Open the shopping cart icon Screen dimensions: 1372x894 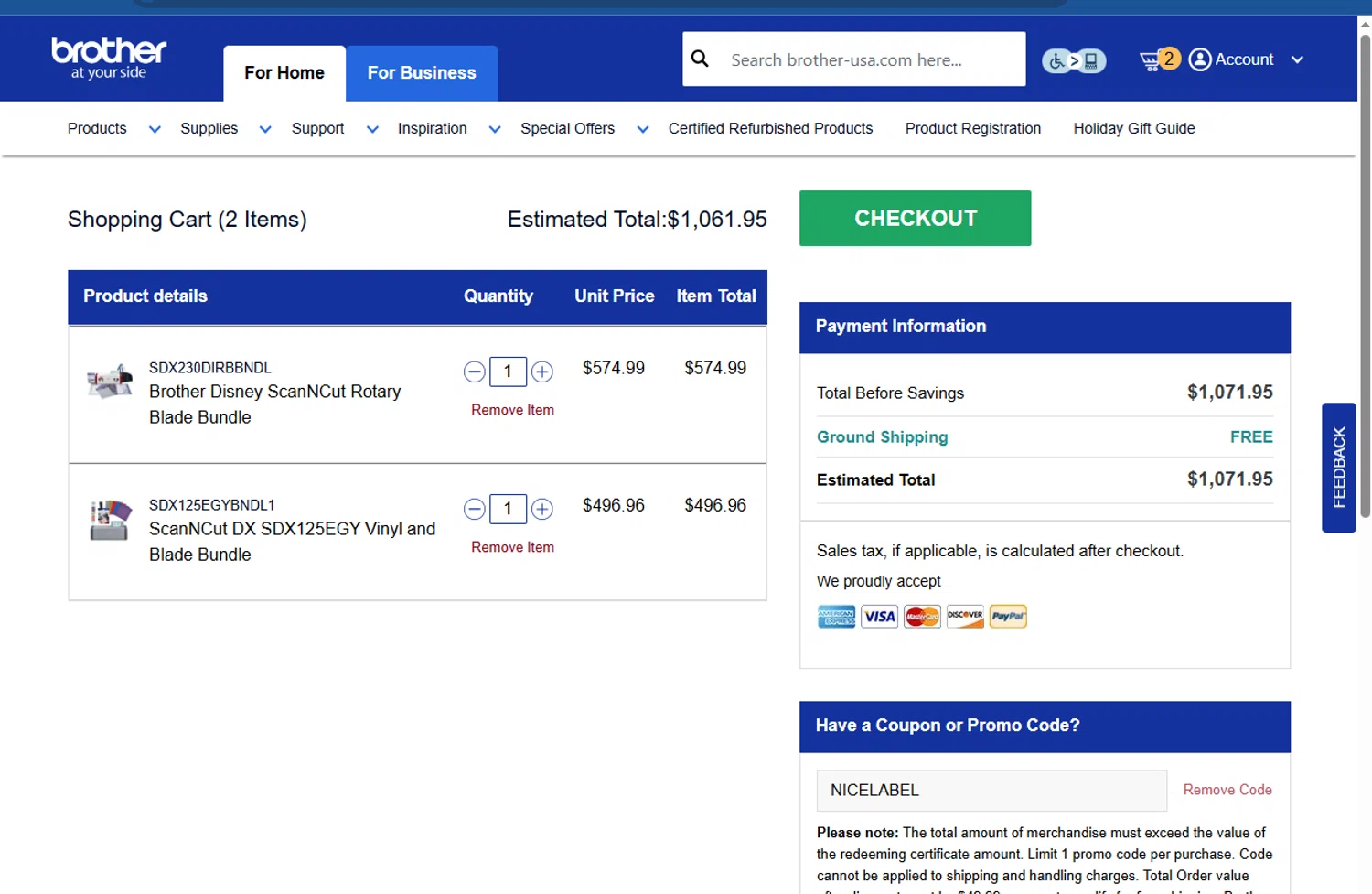(1151, 60)
